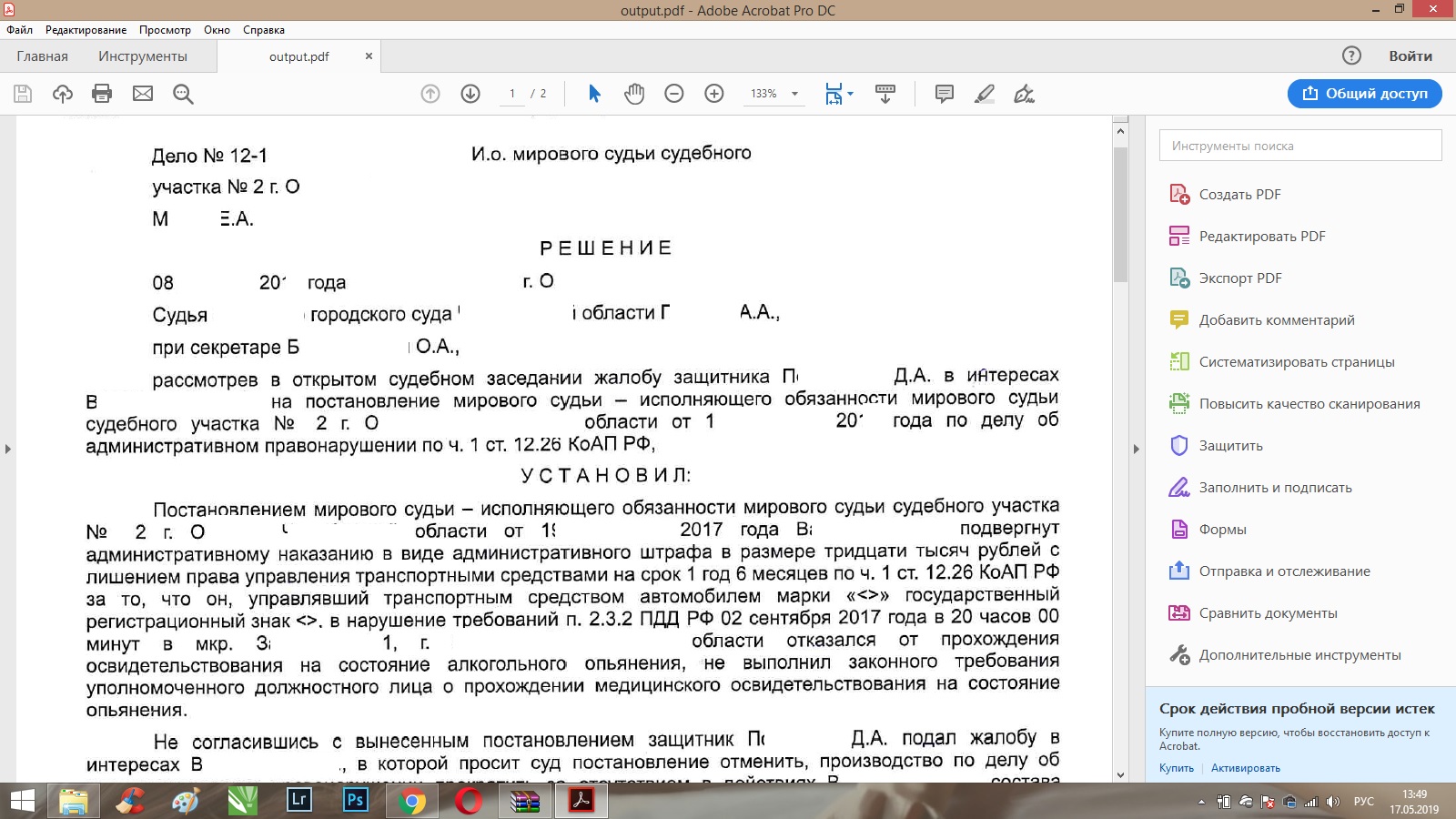Expand the left navigation pane
The height and width of the screenshot is (819, 1456).
[8, 449]
